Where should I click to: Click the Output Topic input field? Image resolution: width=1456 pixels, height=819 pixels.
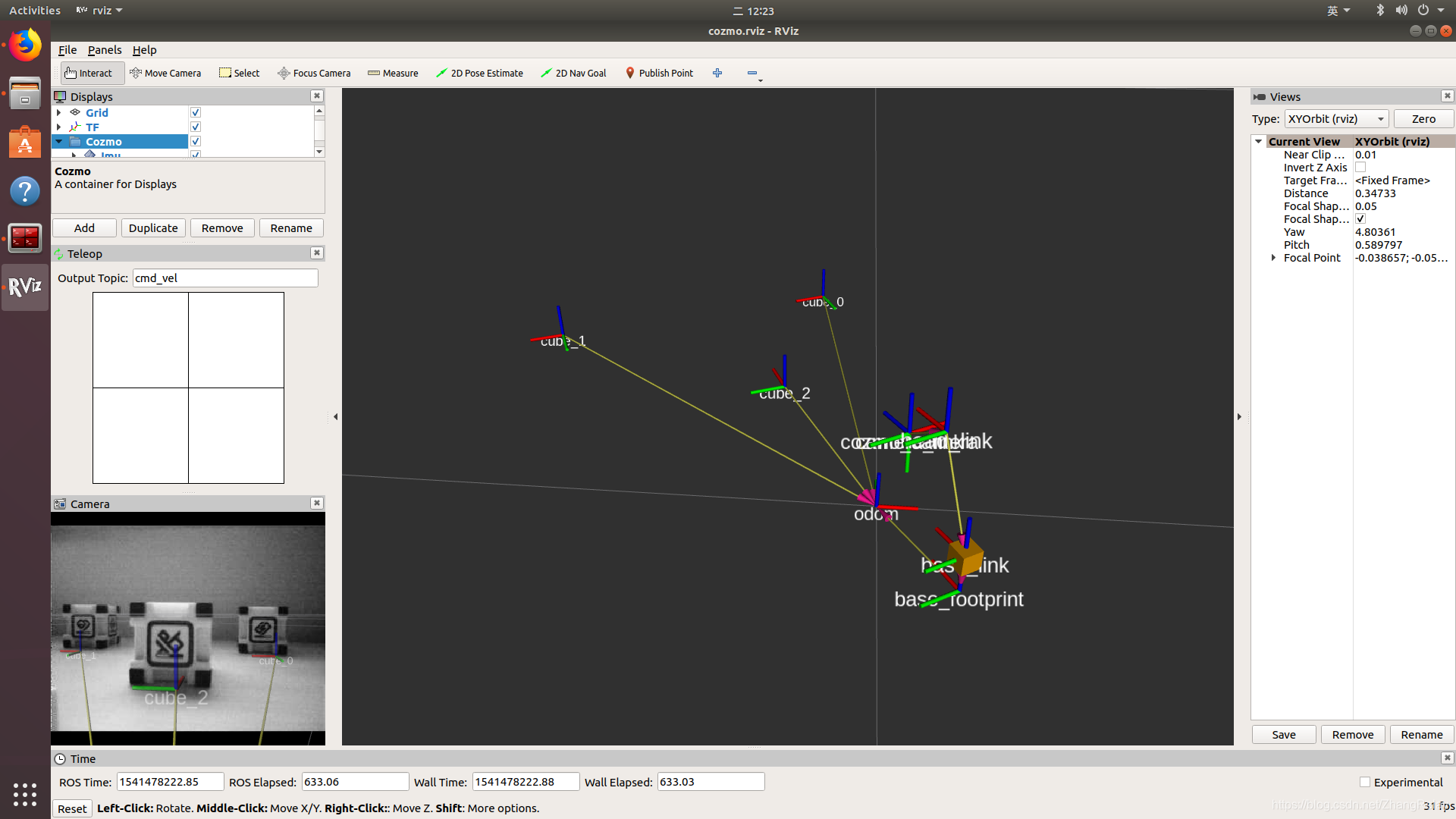pos(225,278)
